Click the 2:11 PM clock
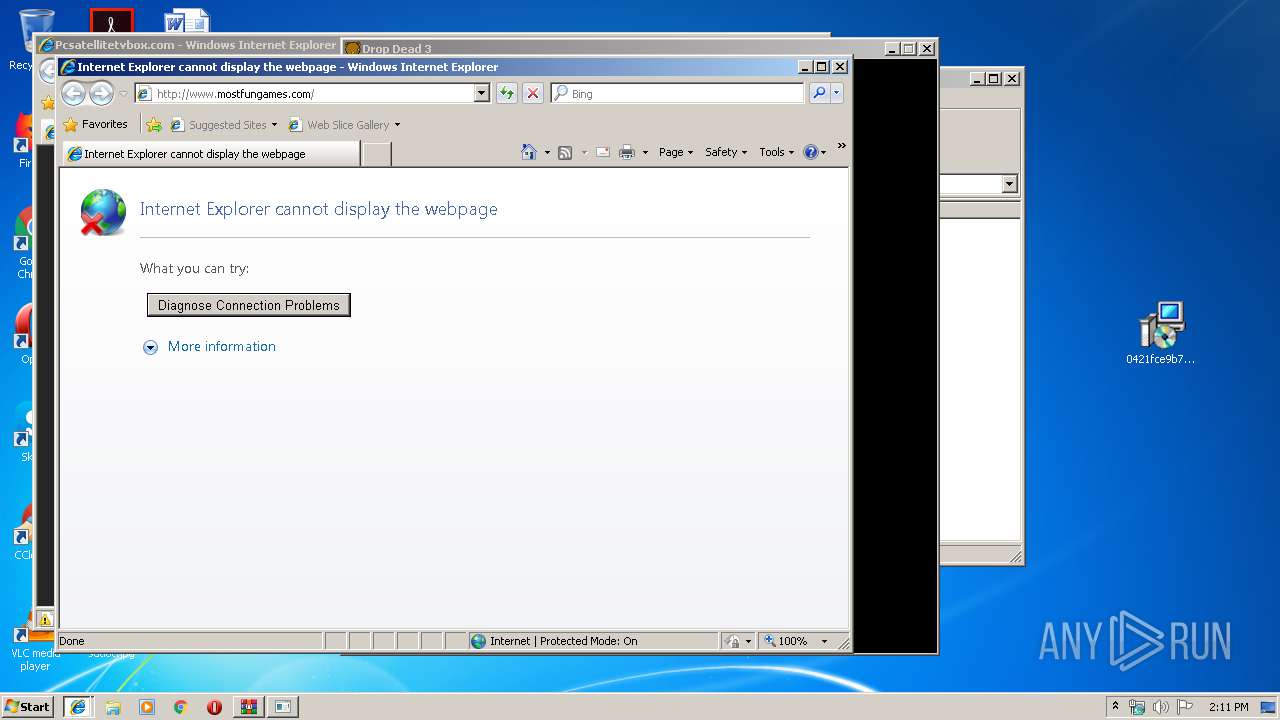Screen dimensions: 1280x720 click(x=1228, y=707)
